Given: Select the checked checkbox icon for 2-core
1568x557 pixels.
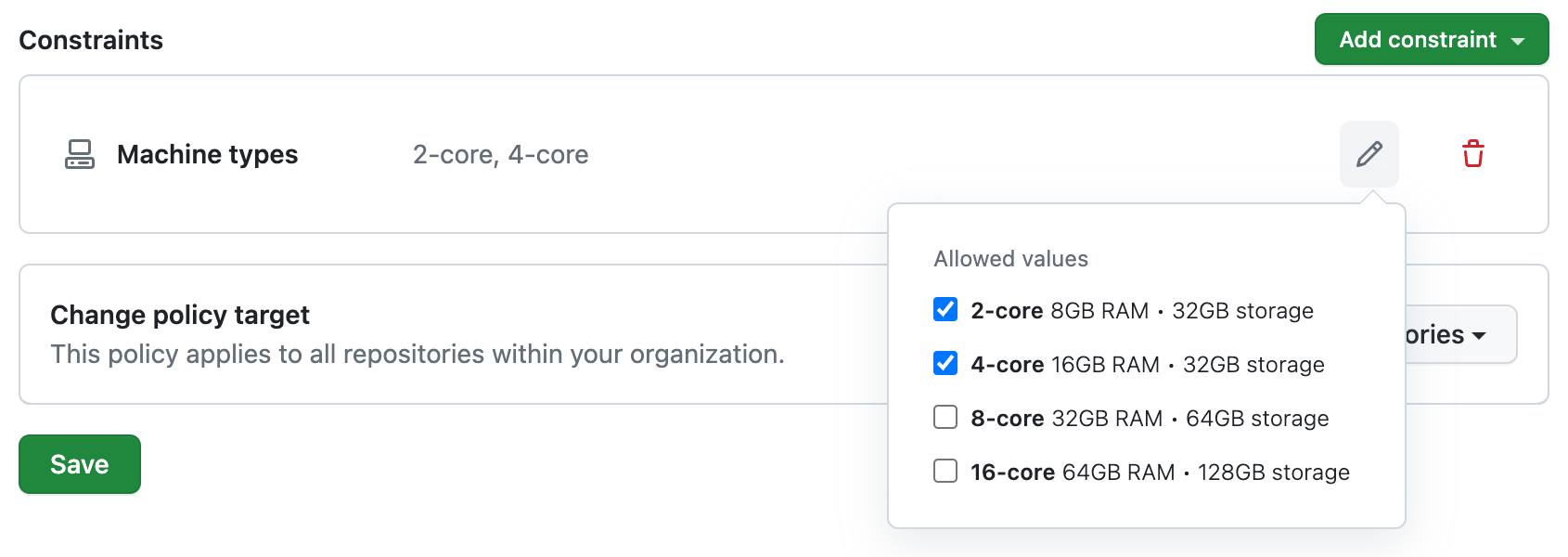Looking at the screenshot, I should (x=945, y=310).
